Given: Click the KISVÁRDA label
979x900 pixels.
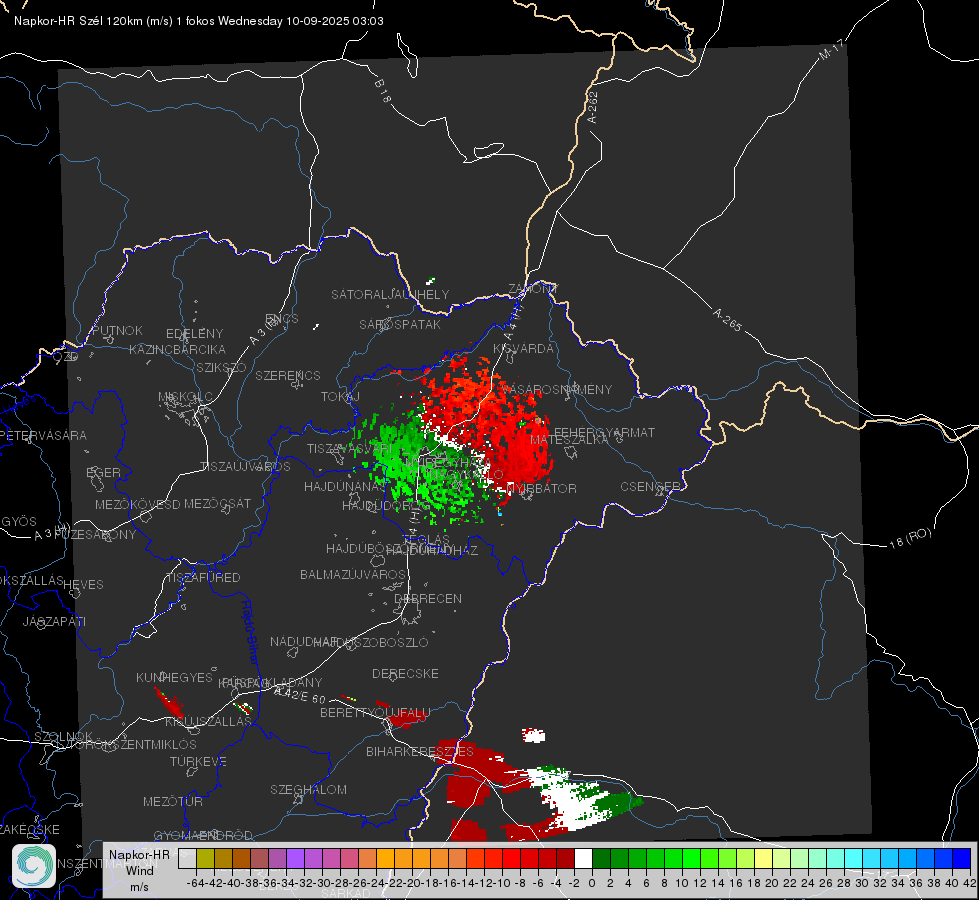Looking at the screenshot, I should (523, 349).
